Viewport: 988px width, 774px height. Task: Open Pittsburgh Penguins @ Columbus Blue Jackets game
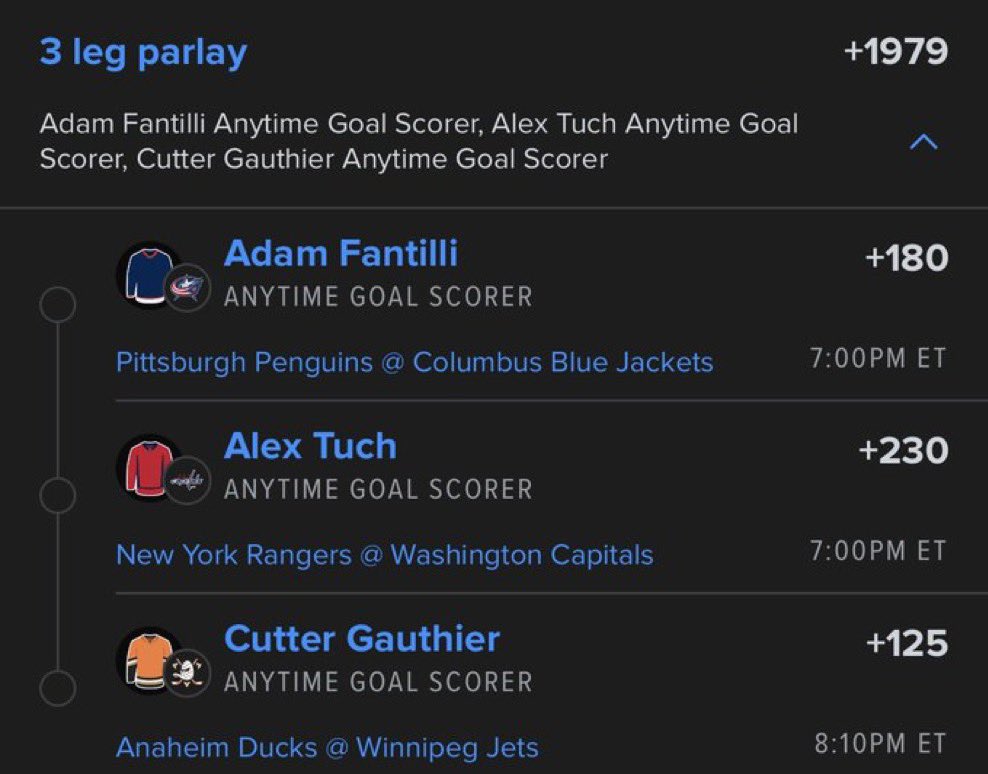point(415,362)
